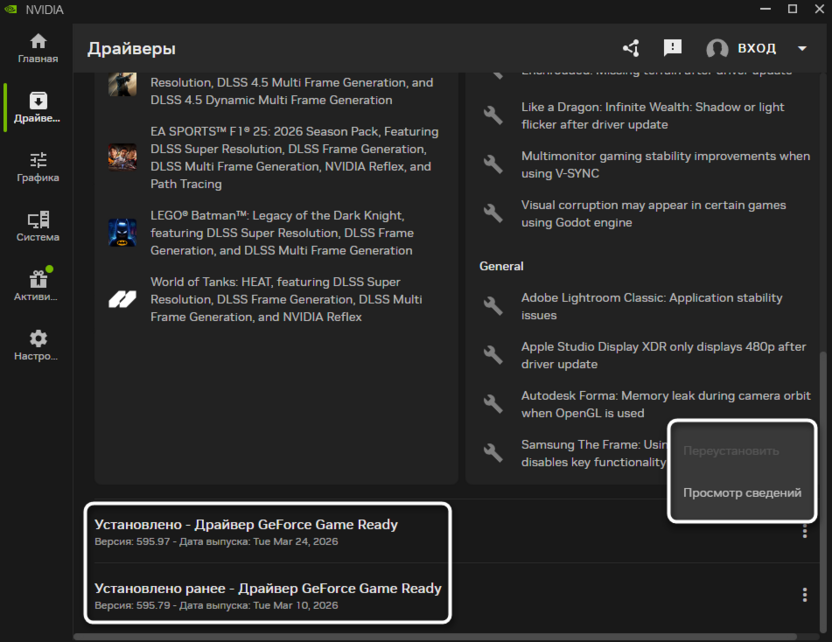Click Apple Studio Display XDR 480p text
This screenshot has height=642, width=832.
pos(663,355)
